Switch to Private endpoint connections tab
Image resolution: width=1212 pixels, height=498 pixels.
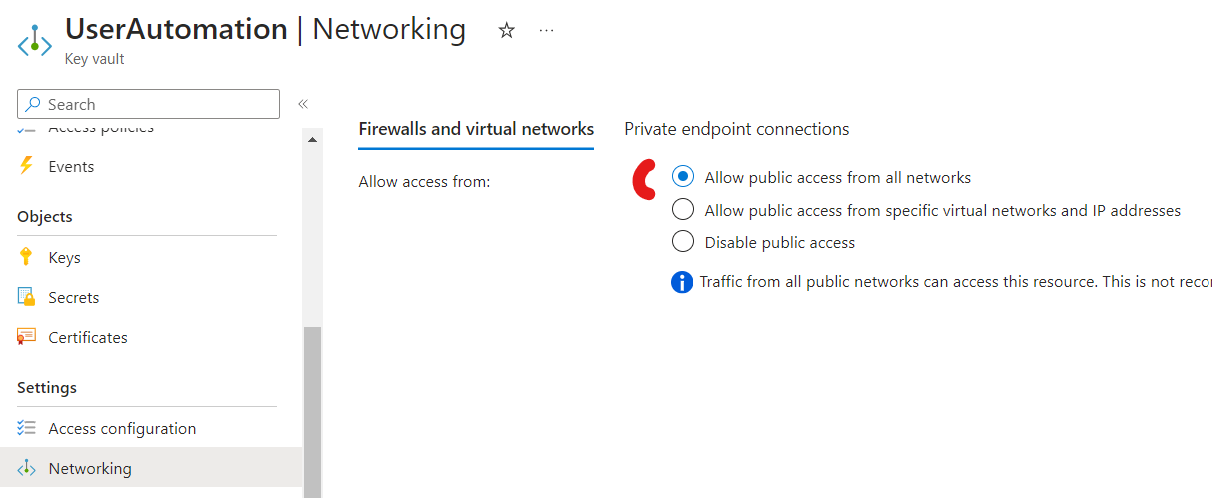click(737, 129)
